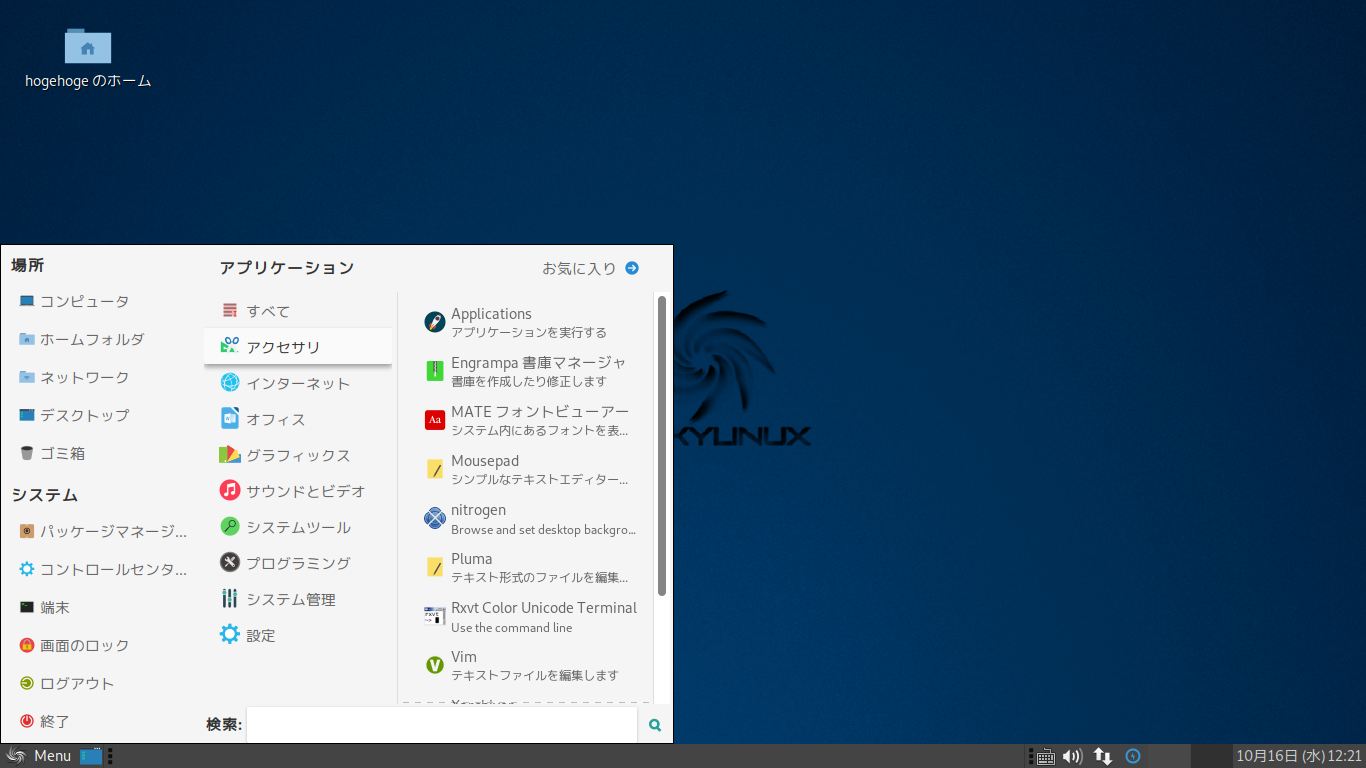Select システムツール category
The width and height of the screenshot is (1366, 768).
click(x=298, y=527)
